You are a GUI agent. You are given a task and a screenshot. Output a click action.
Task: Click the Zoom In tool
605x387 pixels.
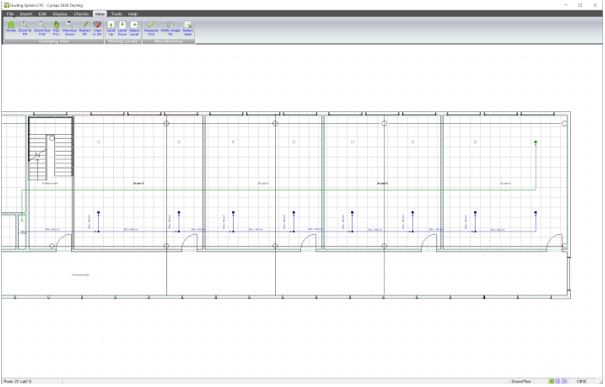[x=25, y=28]
